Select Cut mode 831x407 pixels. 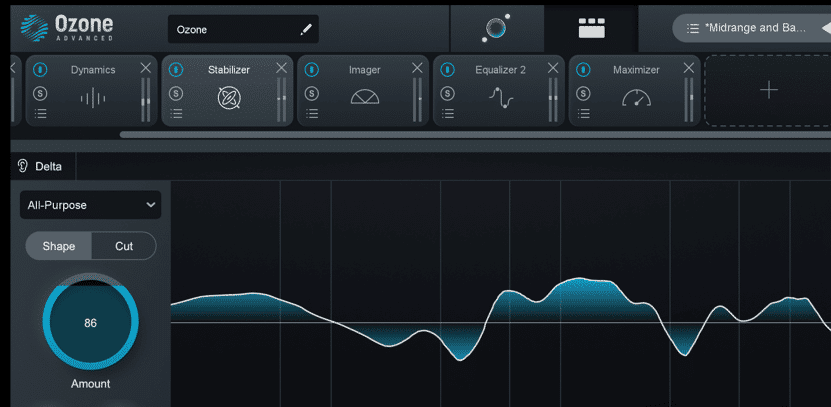coord(124,246)
